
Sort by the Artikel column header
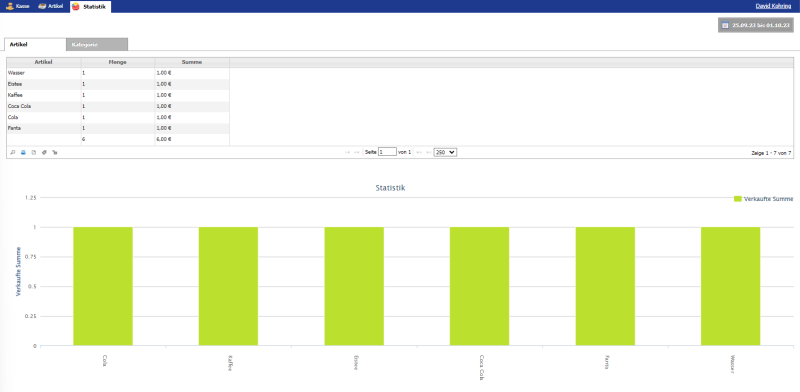[x=43, y=62]
